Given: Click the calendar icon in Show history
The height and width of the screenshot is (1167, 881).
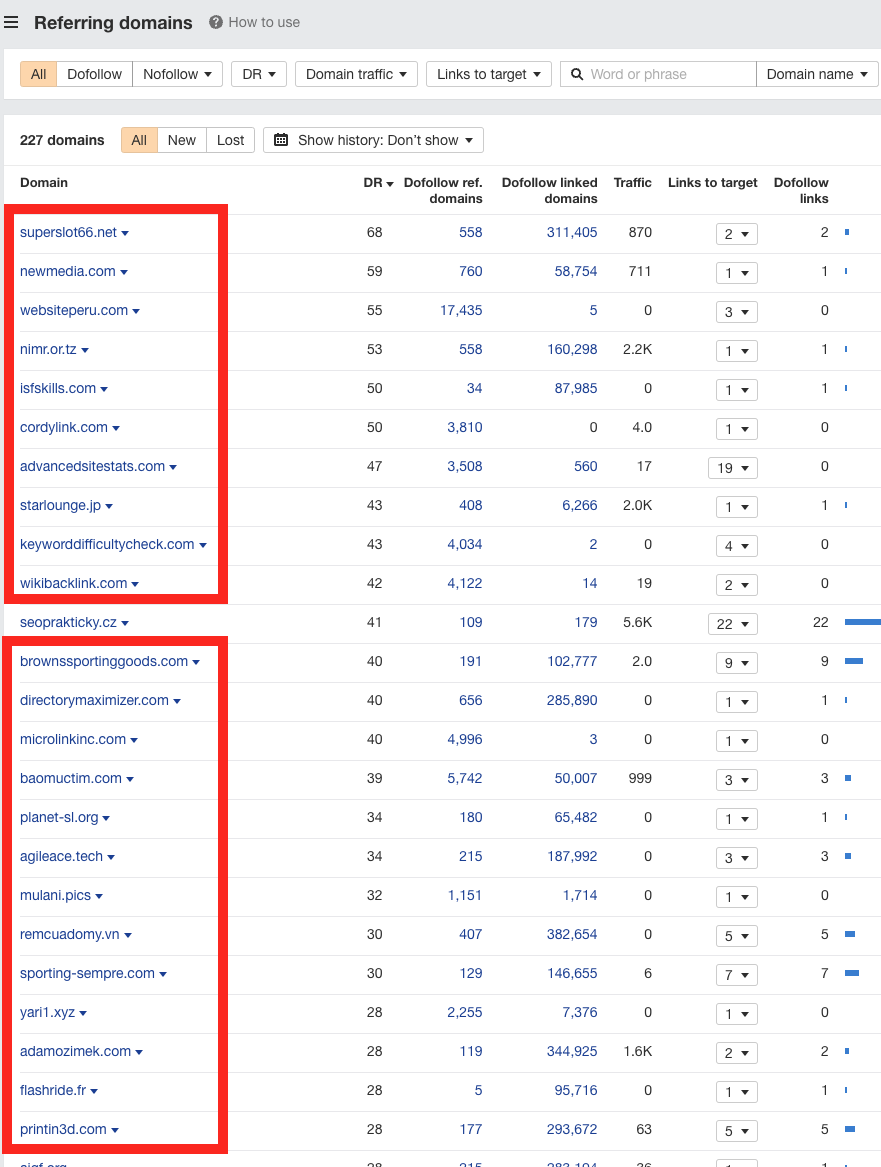Looking at the screenshot, I should 281,140.
